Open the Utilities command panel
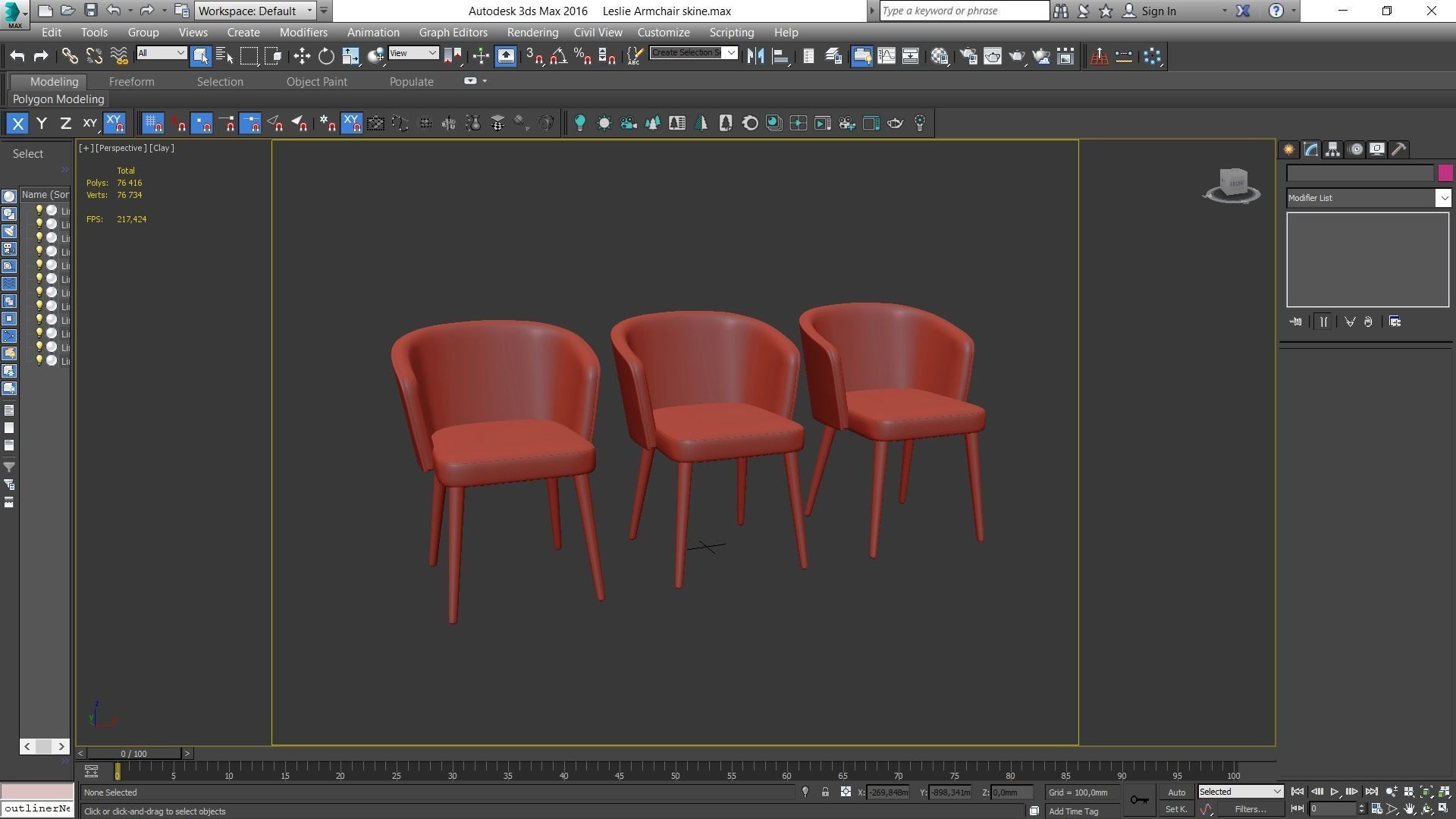The height and width of the screenshot is (819, 1456). [x=1399, y=149]
